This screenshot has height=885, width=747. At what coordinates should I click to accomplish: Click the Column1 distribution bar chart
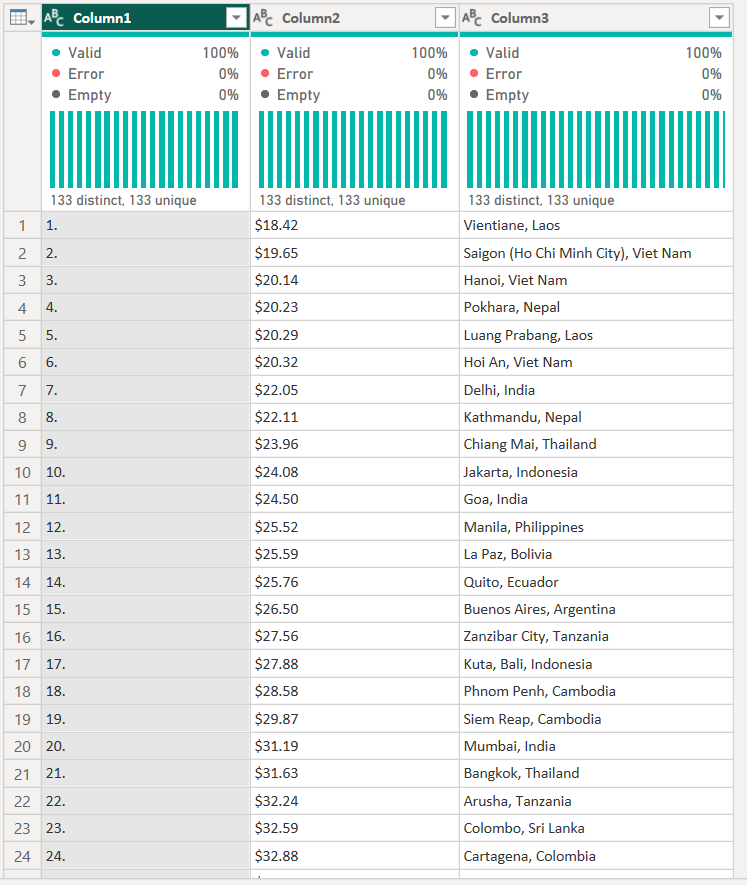pos(145,149)
